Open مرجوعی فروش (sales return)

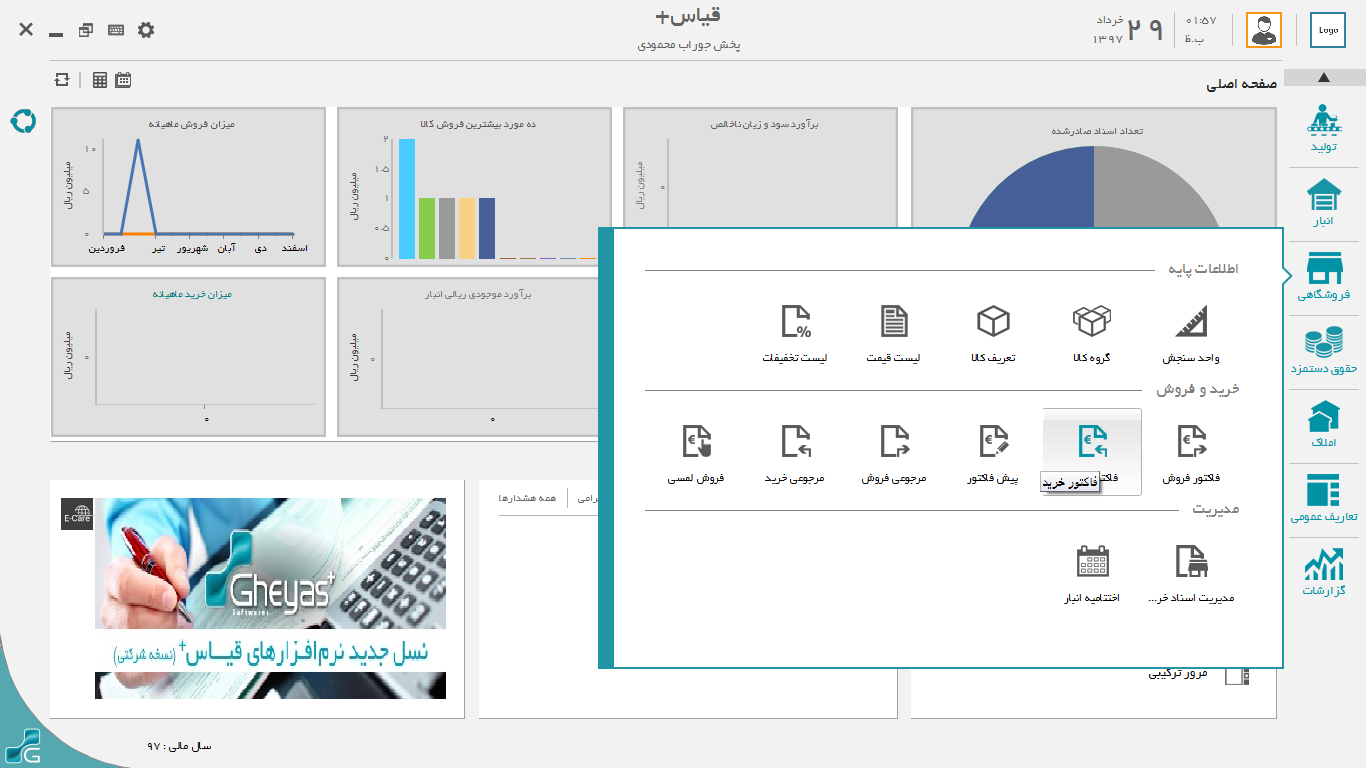894,450
